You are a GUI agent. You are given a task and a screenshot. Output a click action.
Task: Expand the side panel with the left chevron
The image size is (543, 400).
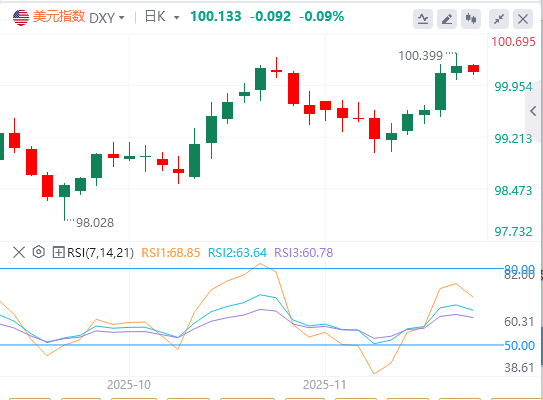[534, 111]
